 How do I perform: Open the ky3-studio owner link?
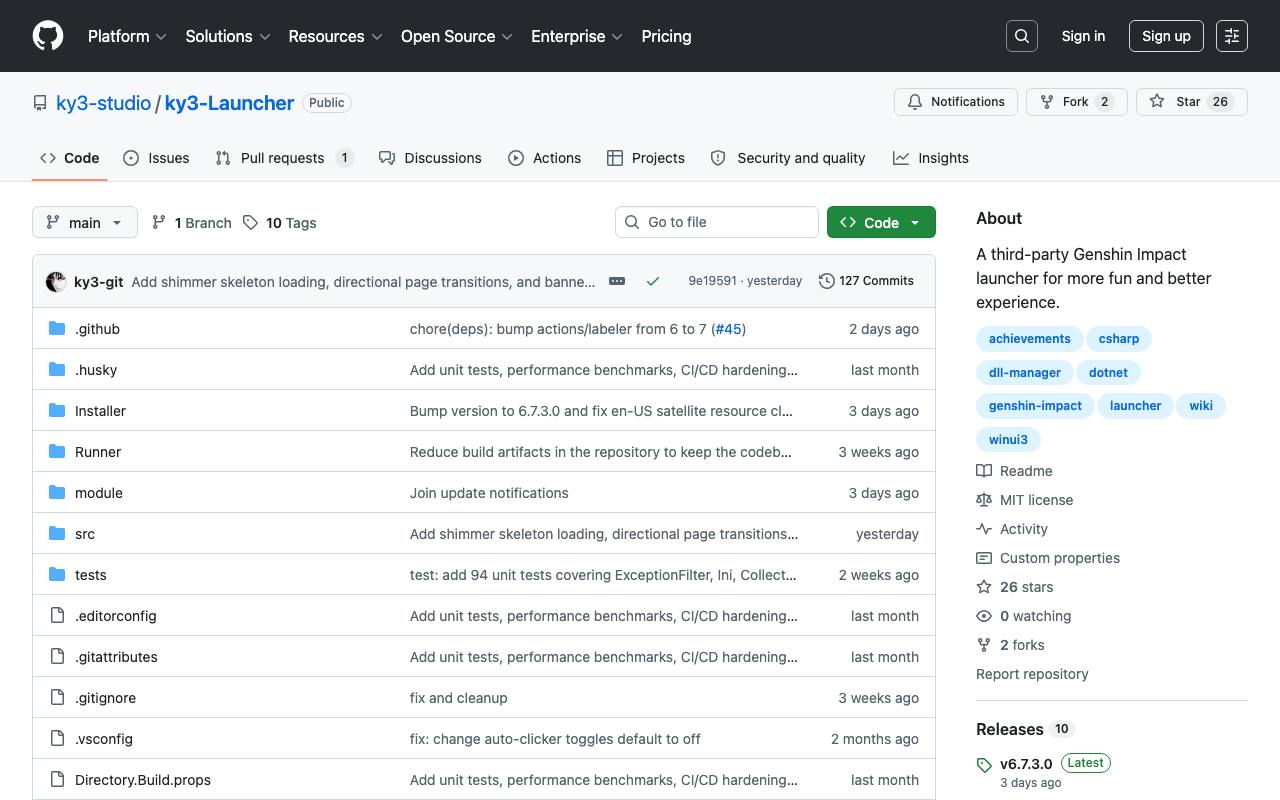103,103
